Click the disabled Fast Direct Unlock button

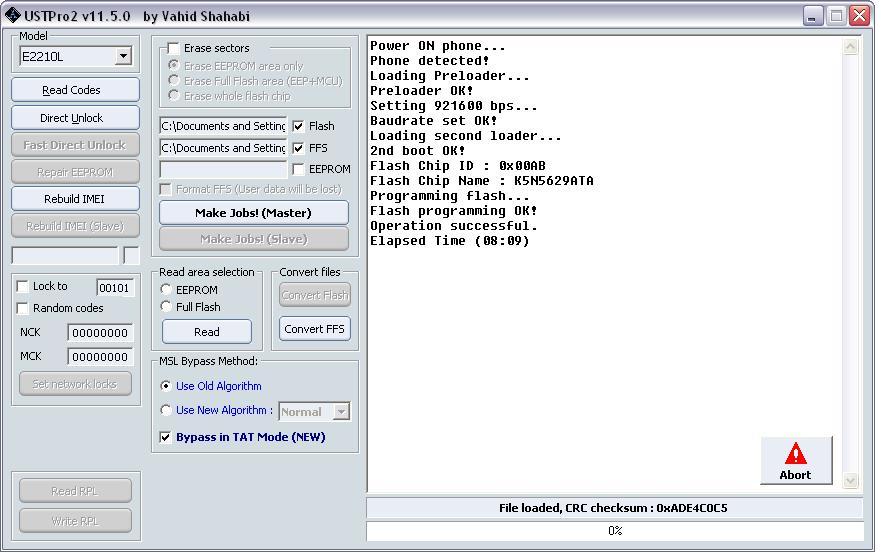point(75,145)
